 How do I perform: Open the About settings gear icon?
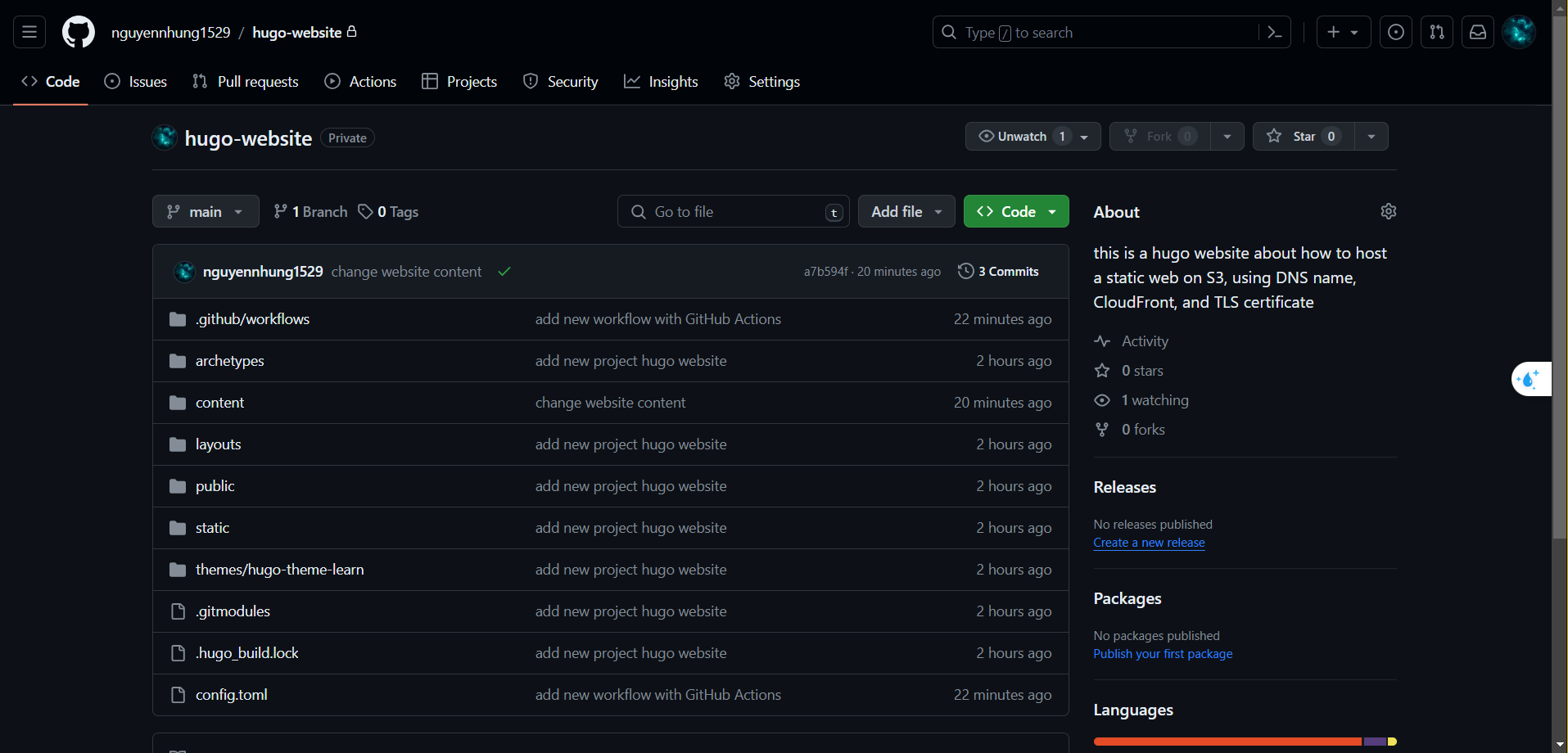click(x=1389, y=211)
